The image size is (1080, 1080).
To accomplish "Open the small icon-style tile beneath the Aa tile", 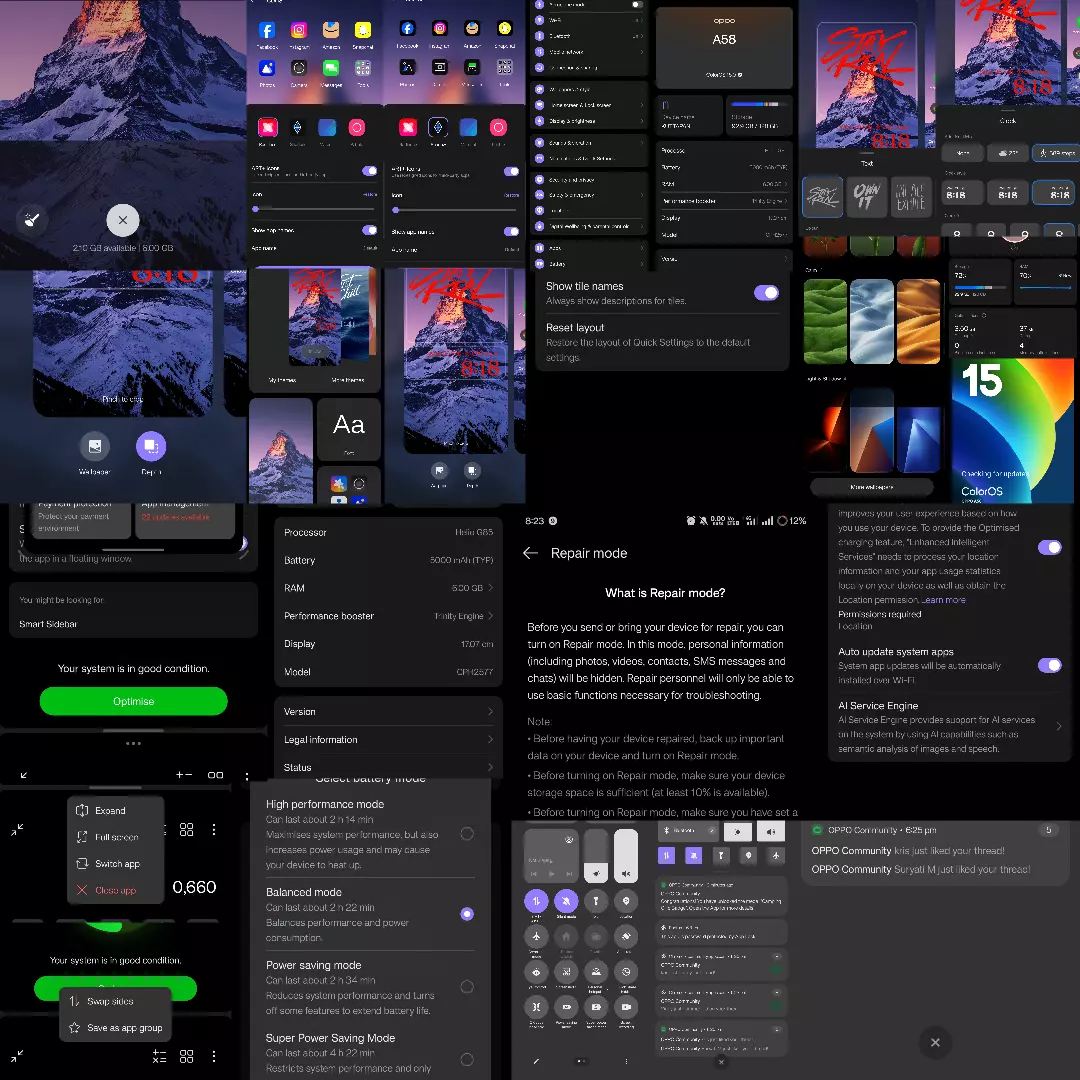I will [349, 486].
